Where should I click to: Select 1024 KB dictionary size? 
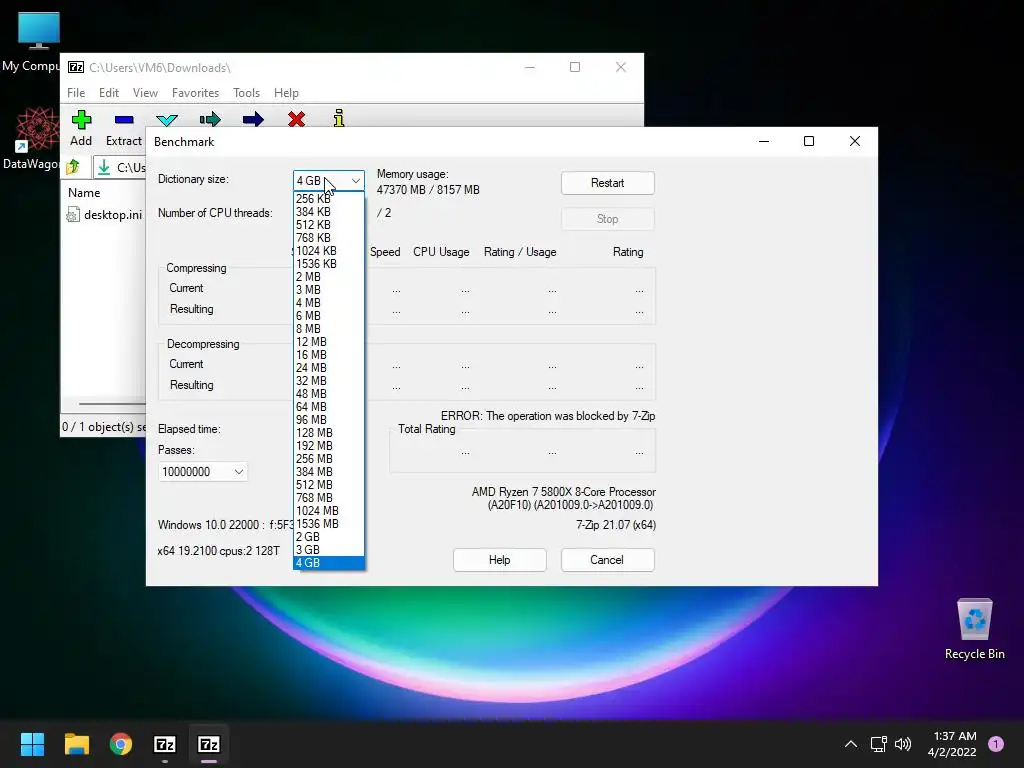(328, 251)
